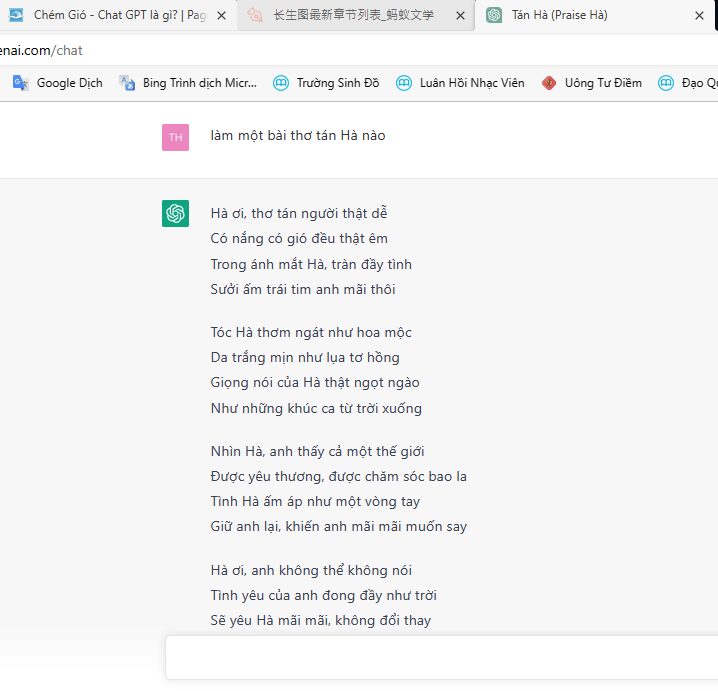Viewport: 718px width, 691px height.
Task: Click the Google Dịch bookmark icon
Action: coord(20,83)
